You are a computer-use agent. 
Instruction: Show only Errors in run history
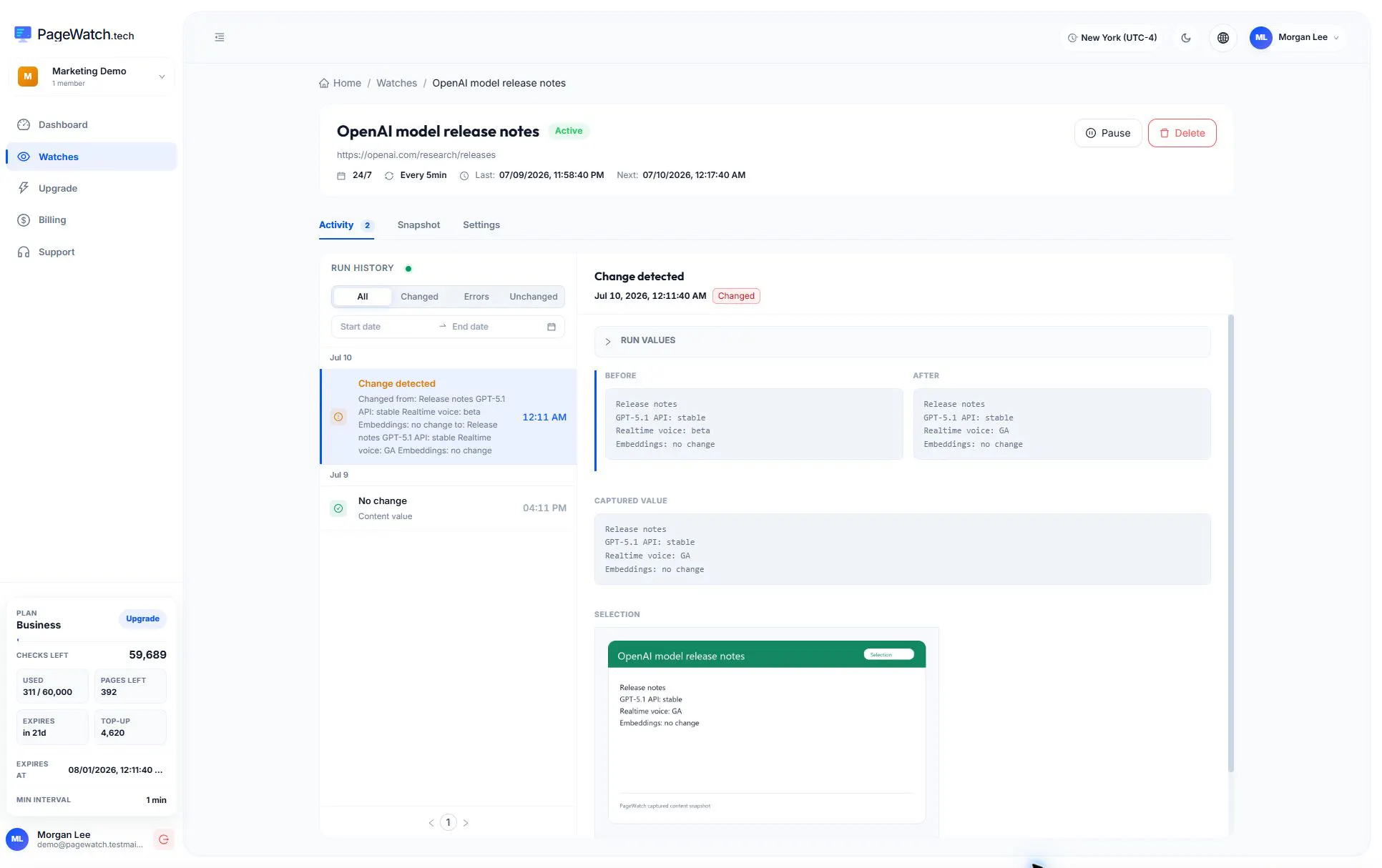pyautogui.click(x=476, y=297)
